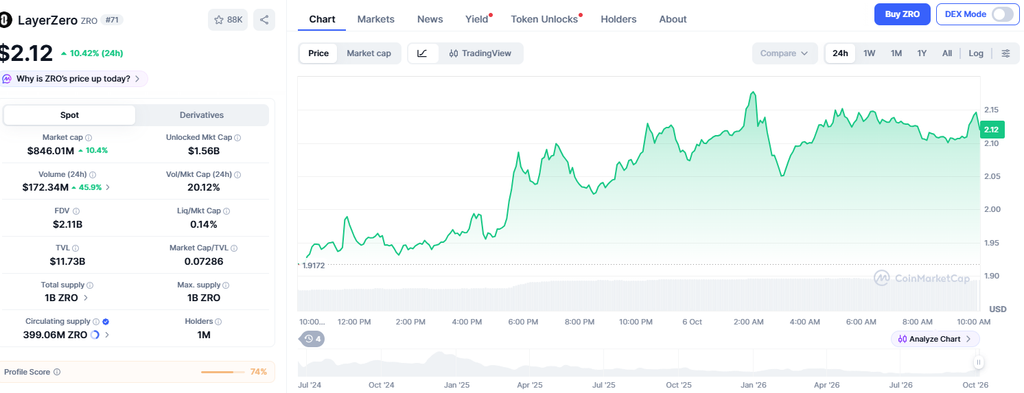1024x393 pixels.
Task: Open the Yield tab
Action: pyautogui.click(x=477, y=19)
